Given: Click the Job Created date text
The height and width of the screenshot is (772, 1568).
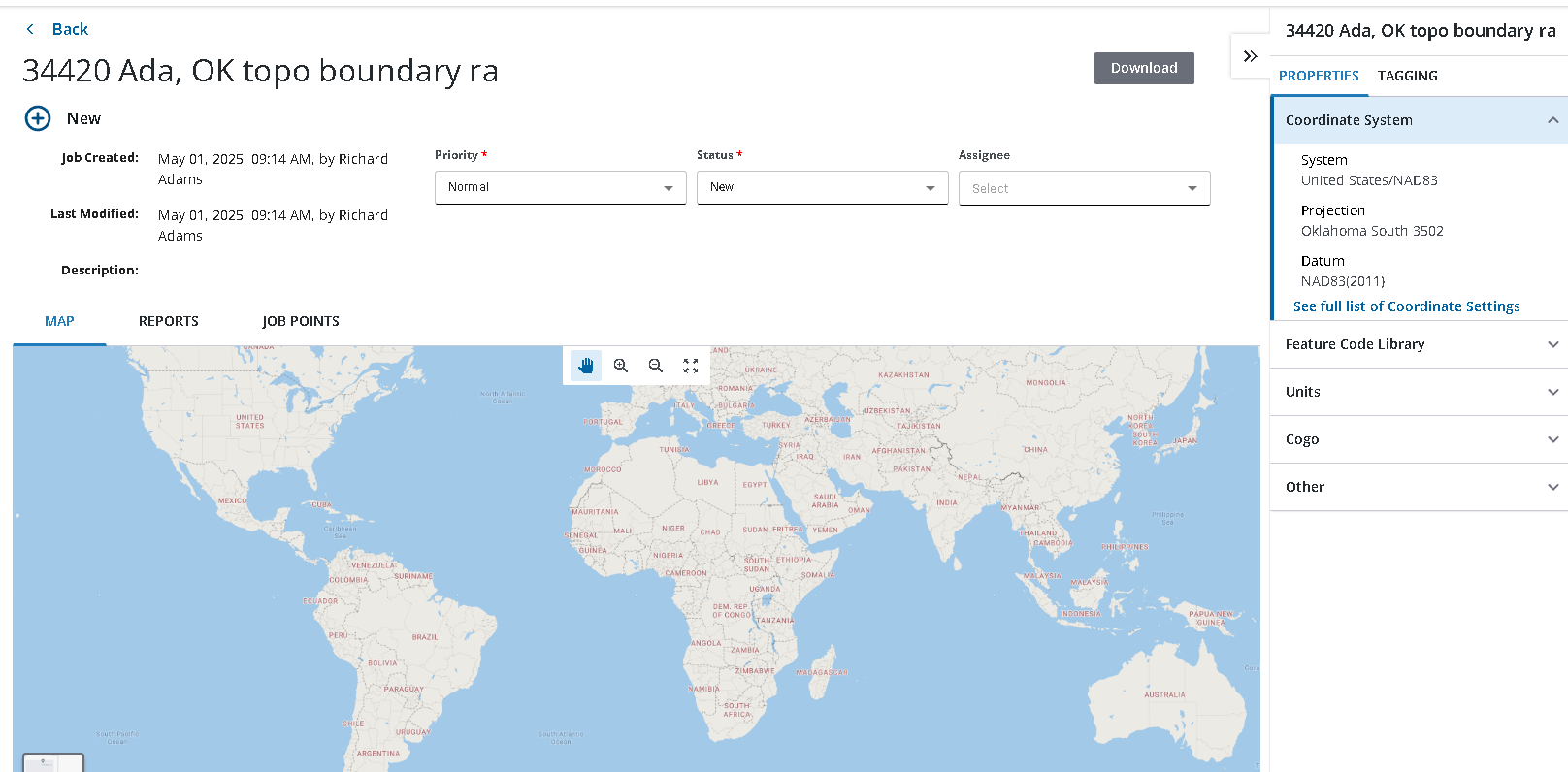Looking at the screenshot, I should (x=273, y=169).
